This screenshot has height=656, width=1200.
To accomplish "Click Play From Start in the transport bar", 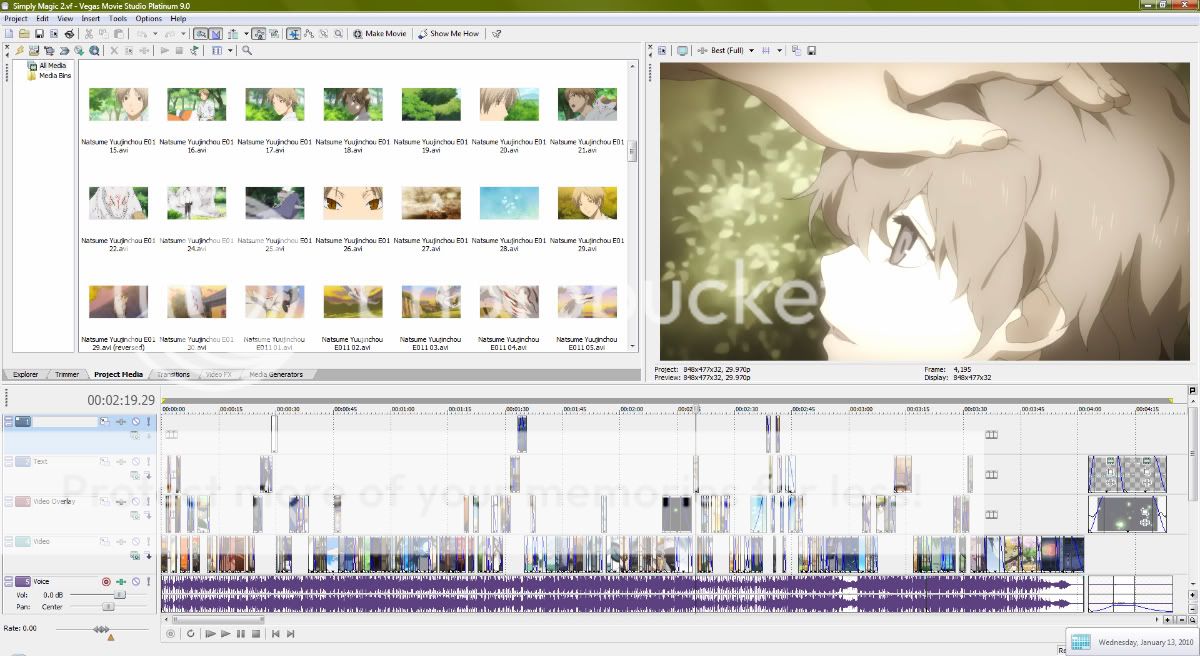I will click(211, 634).
